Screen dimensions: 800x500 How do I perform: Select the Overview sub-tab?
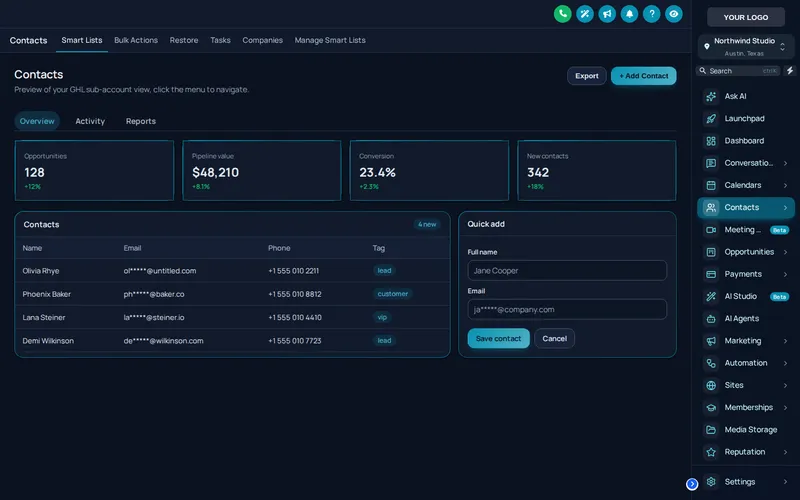click(37, 121)
